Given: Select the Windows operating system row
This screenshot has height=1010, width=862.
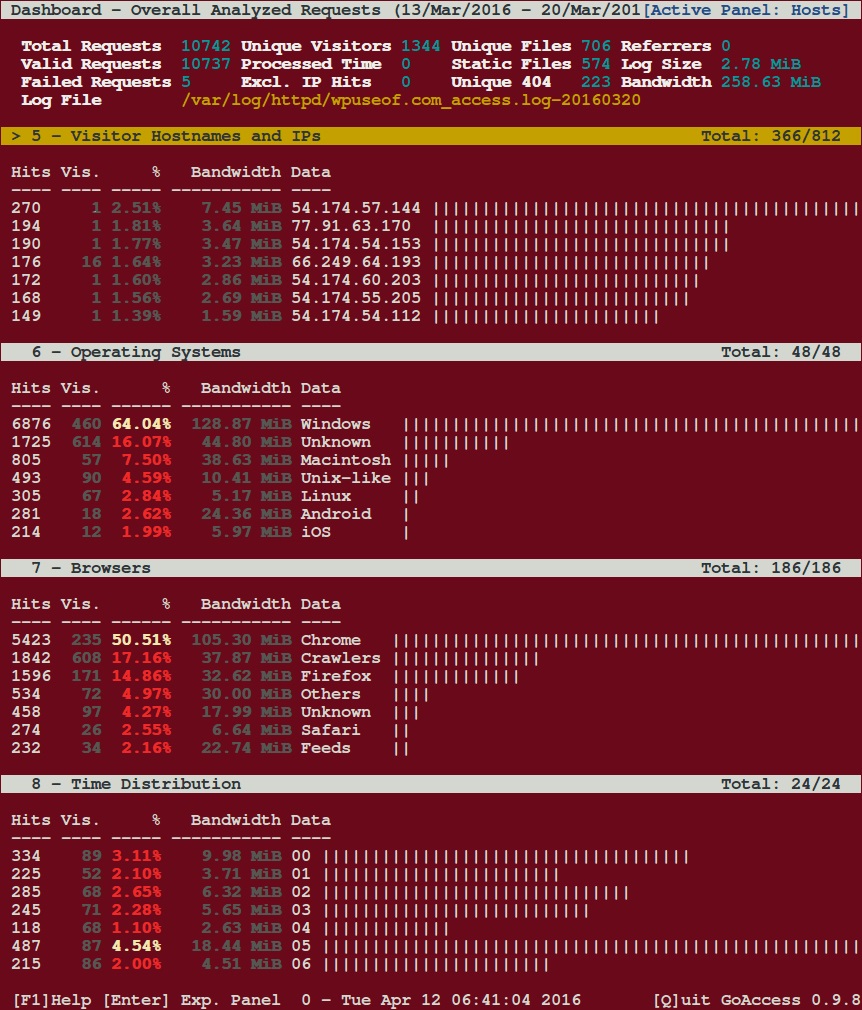Looking at the screenshot, I should coord(431,424).
